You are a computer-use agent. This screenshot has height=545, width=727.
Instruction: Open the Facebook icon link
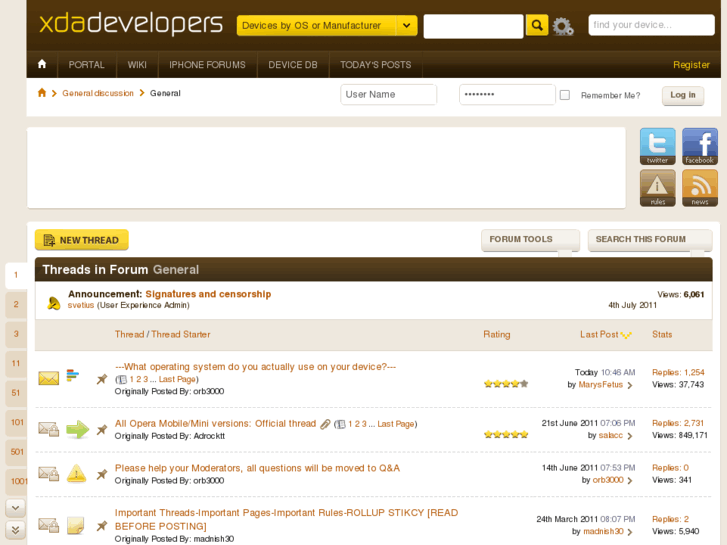click(700, 147)
